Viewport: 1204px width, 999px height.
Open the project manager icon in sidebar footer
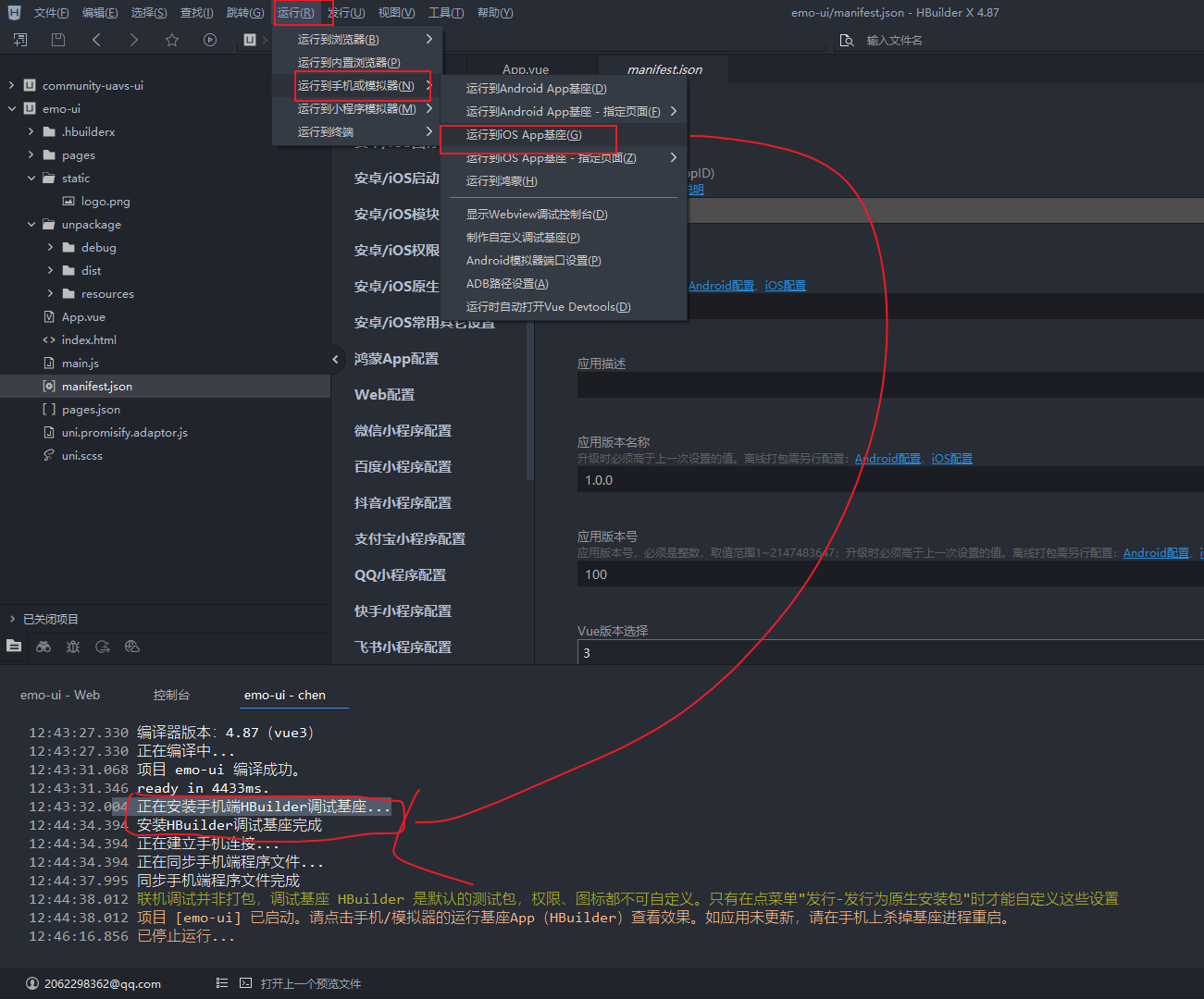tap(14, 647)
